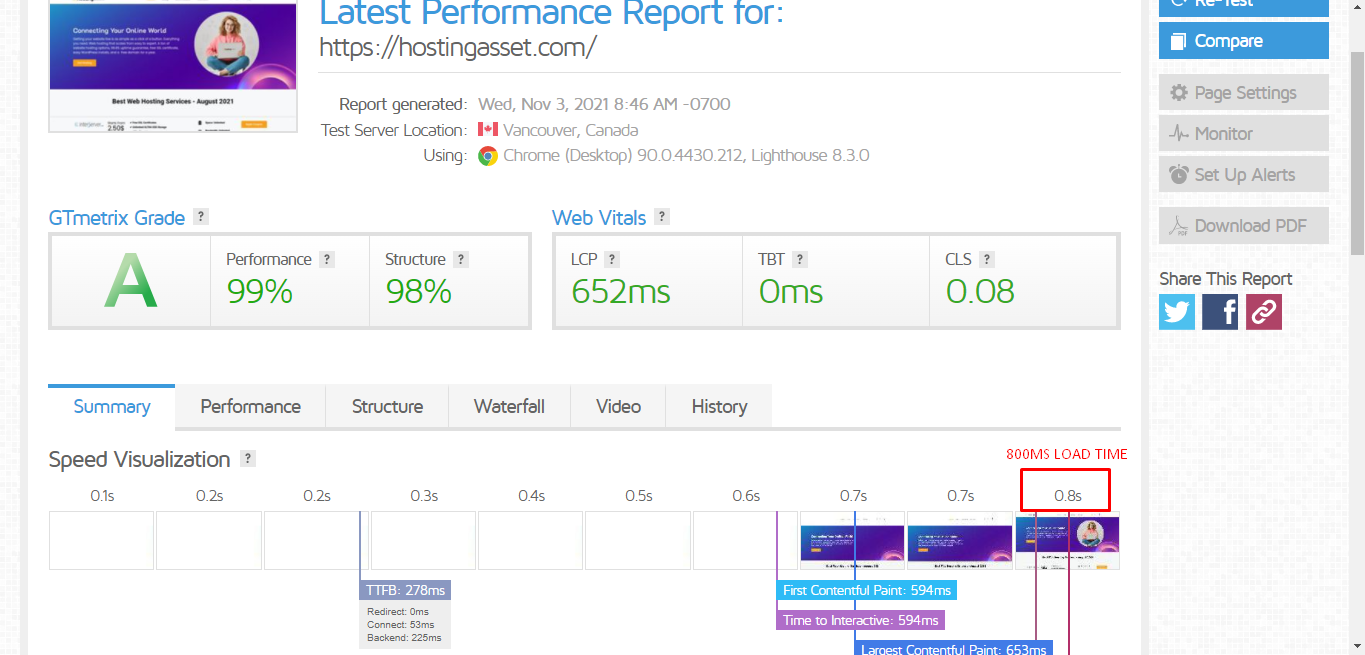Share the report on Facebook

[x=1220, y=312]
